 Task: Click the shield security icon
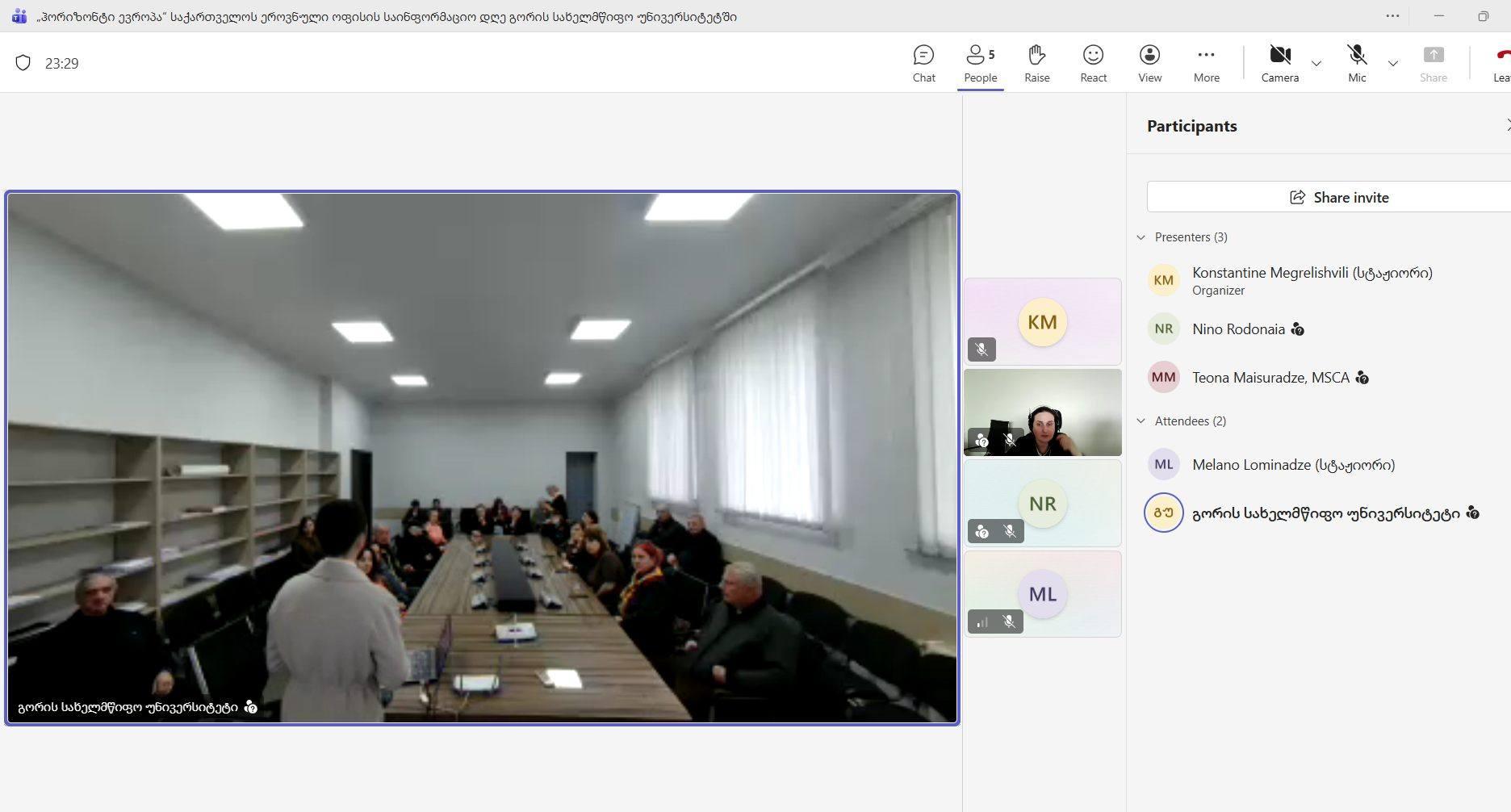pyautogui.click(x=23, y=63)
